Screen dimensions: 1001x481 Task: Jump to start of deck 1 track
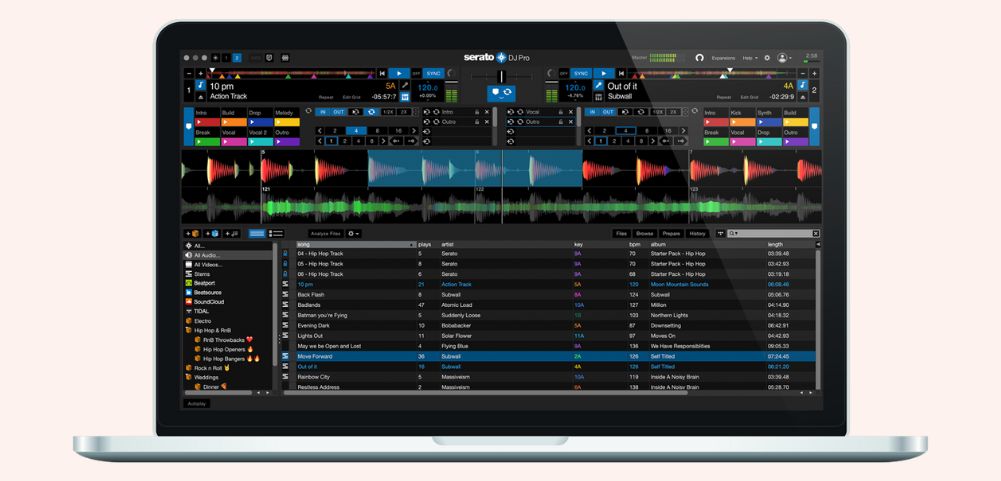coord(382,73)
